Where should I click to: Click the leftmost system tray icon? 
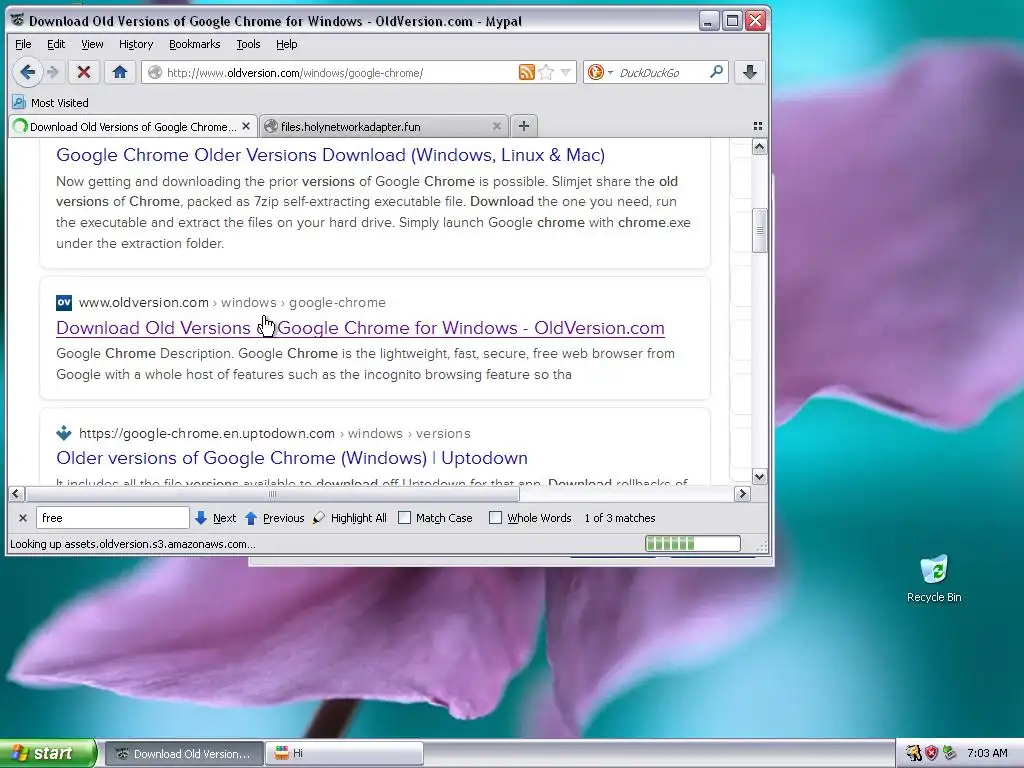pos(914,753)
